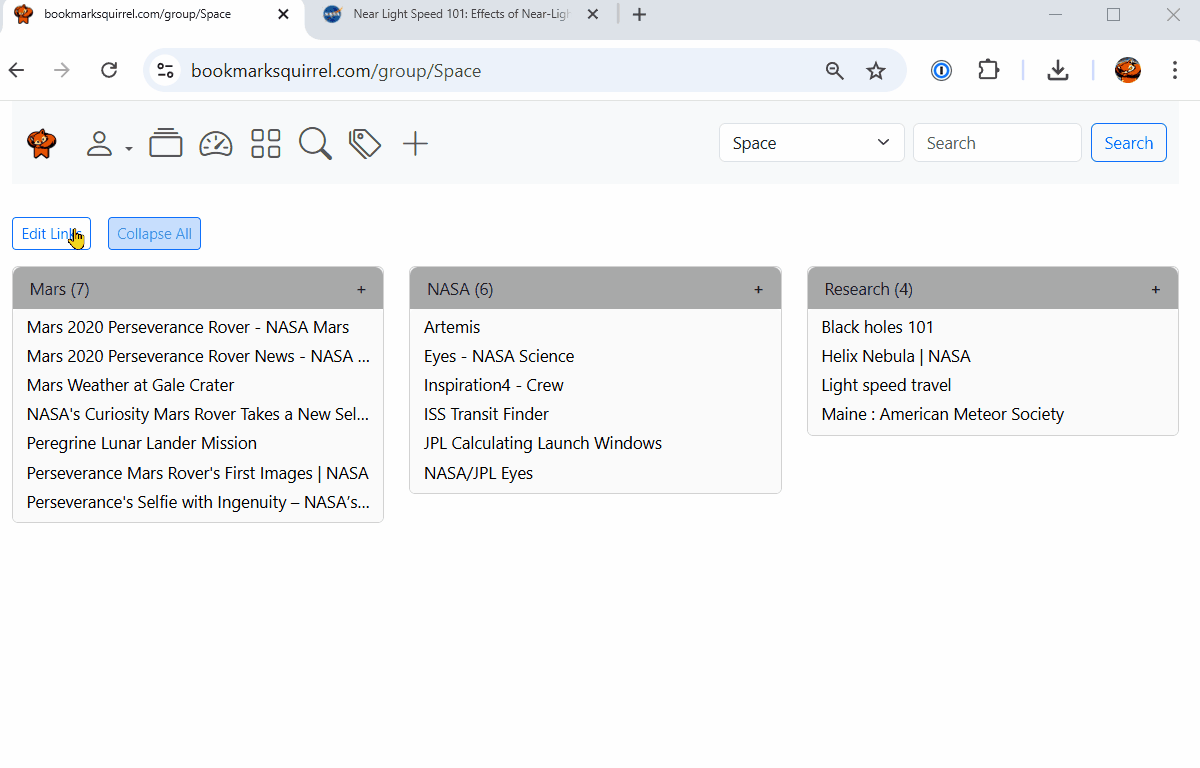Add a link to the Mars category
Image resolution: width=1200 pixels, height=768 pixels.
click(361, 290)
